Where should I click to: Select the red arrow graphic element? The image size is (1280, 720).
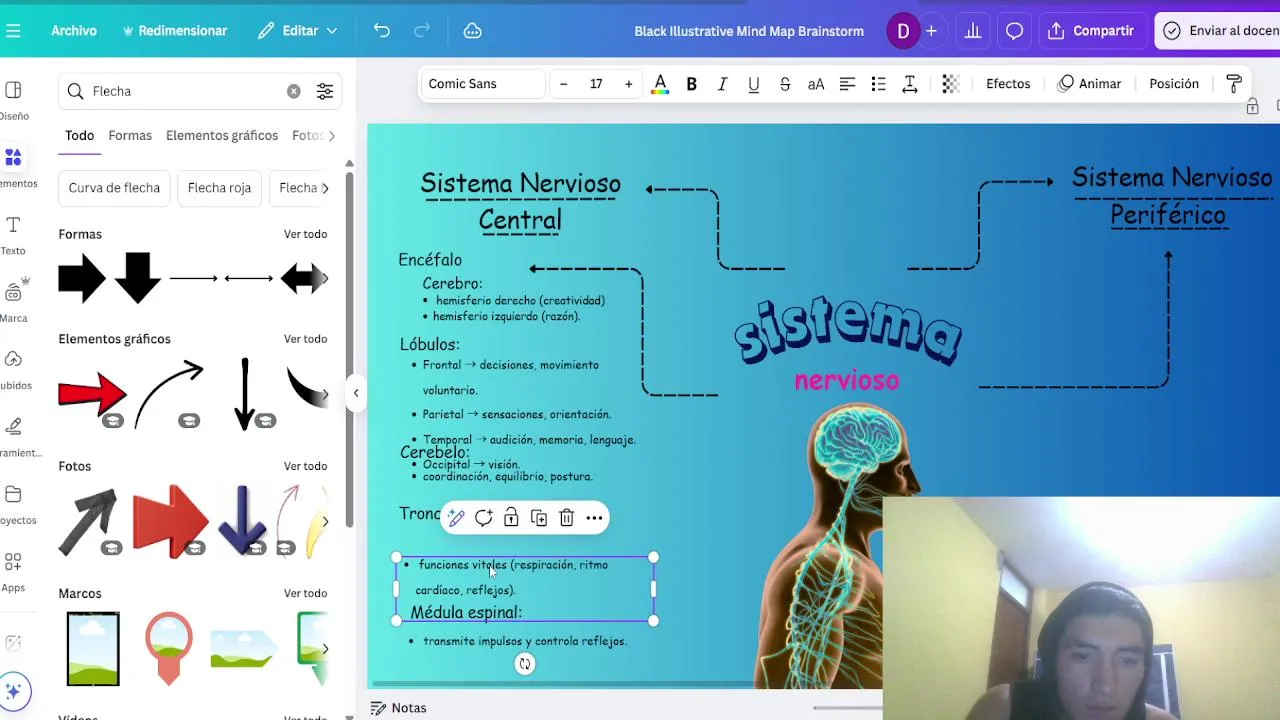point(92,394)
